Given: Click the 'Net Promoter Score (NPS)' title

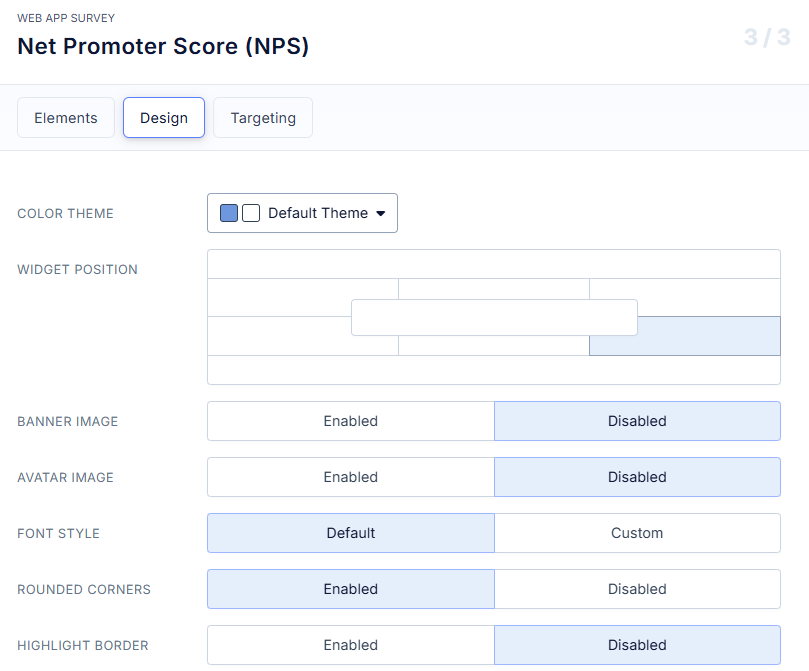Looking at the screenshot, I should pyautogui.click(x=163, y=46).
